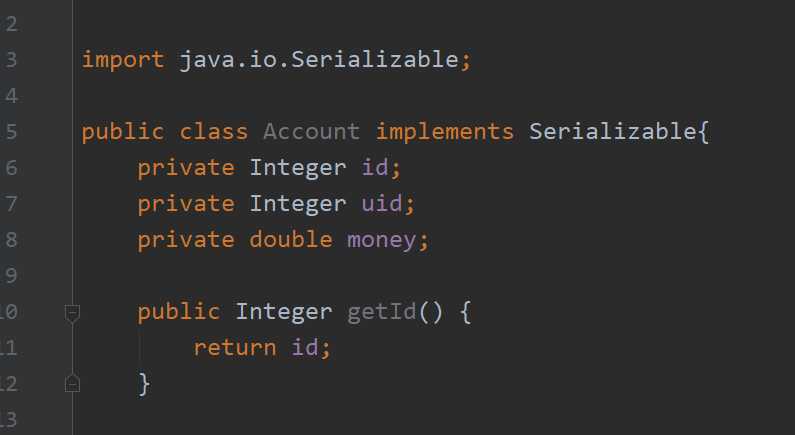Screen dimensions: 795x435
Task: Click the double type keyword
Action: (291, 239)
